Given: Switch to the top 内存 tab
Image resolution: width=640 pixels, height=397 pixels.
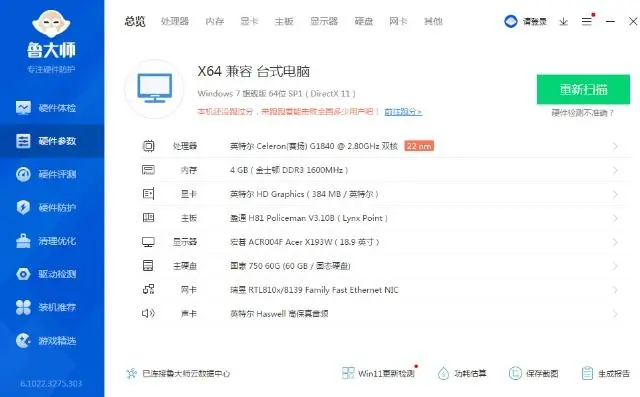Looking at the screenshot, I should point(215,21).
